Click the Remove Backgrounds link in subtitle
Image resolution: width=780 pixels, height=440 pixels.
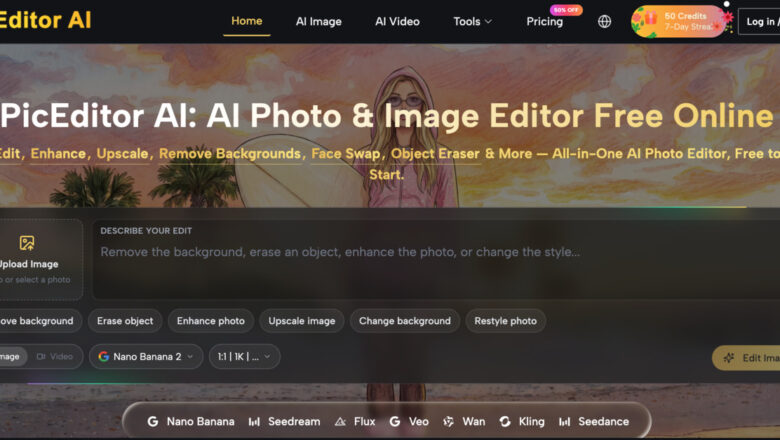click(x=230, y=154)
